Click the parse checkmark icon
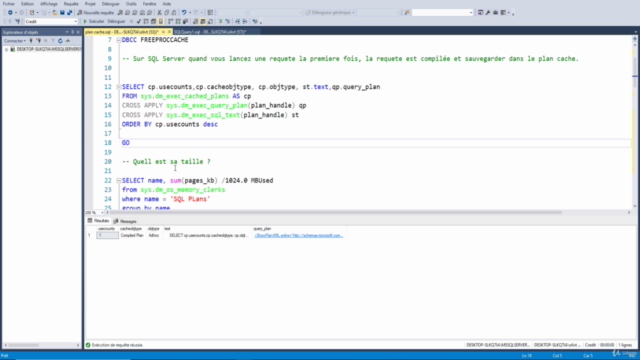640x360 pixels. (x=139, y=22)
